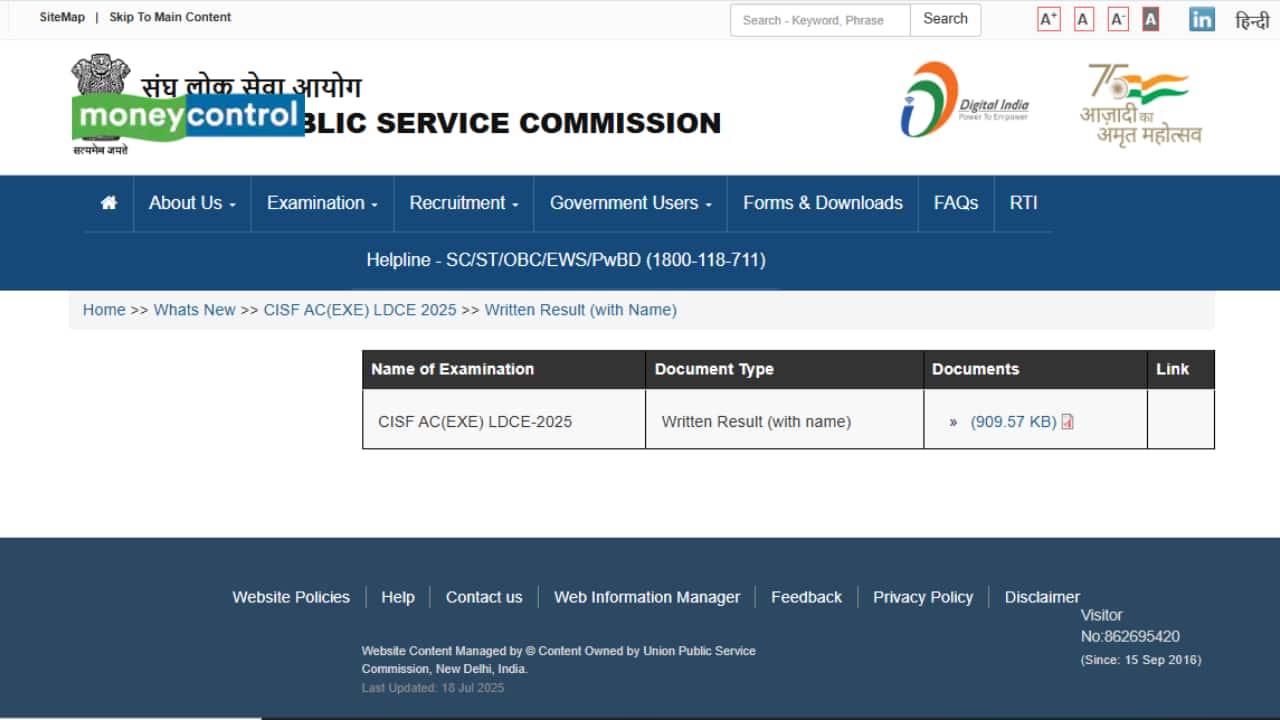Reset font size with normal A icon
Image resolution: width=1280 pixels, height=720 pixels.
point(1084,19)
